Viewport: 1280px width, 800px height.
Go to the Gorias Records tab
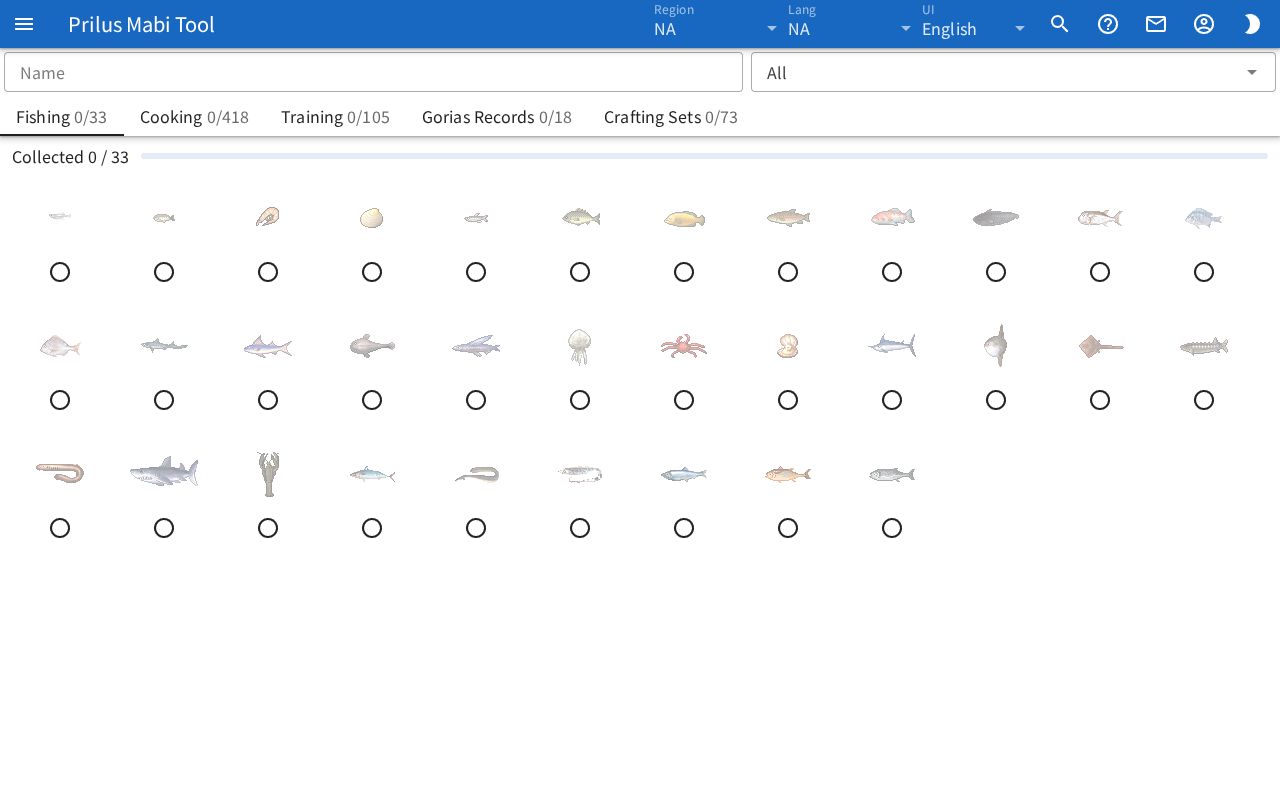[x=497, y=117]
